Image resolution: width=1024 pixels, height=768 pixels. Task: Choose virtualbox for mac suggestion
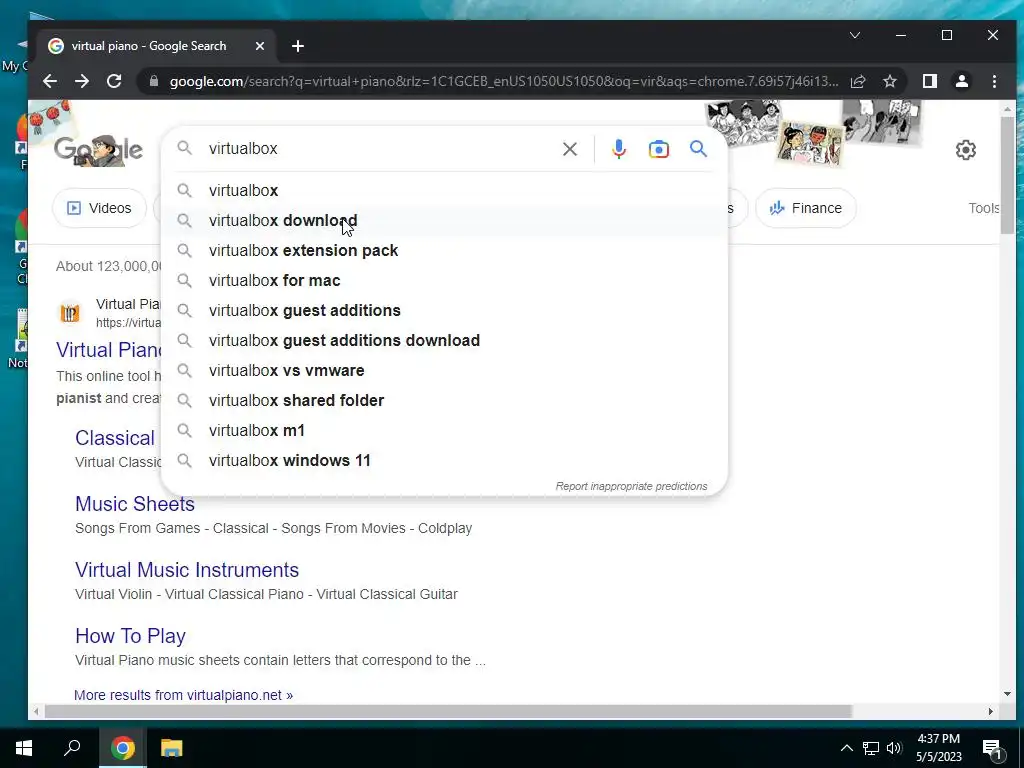click(444, 280)
